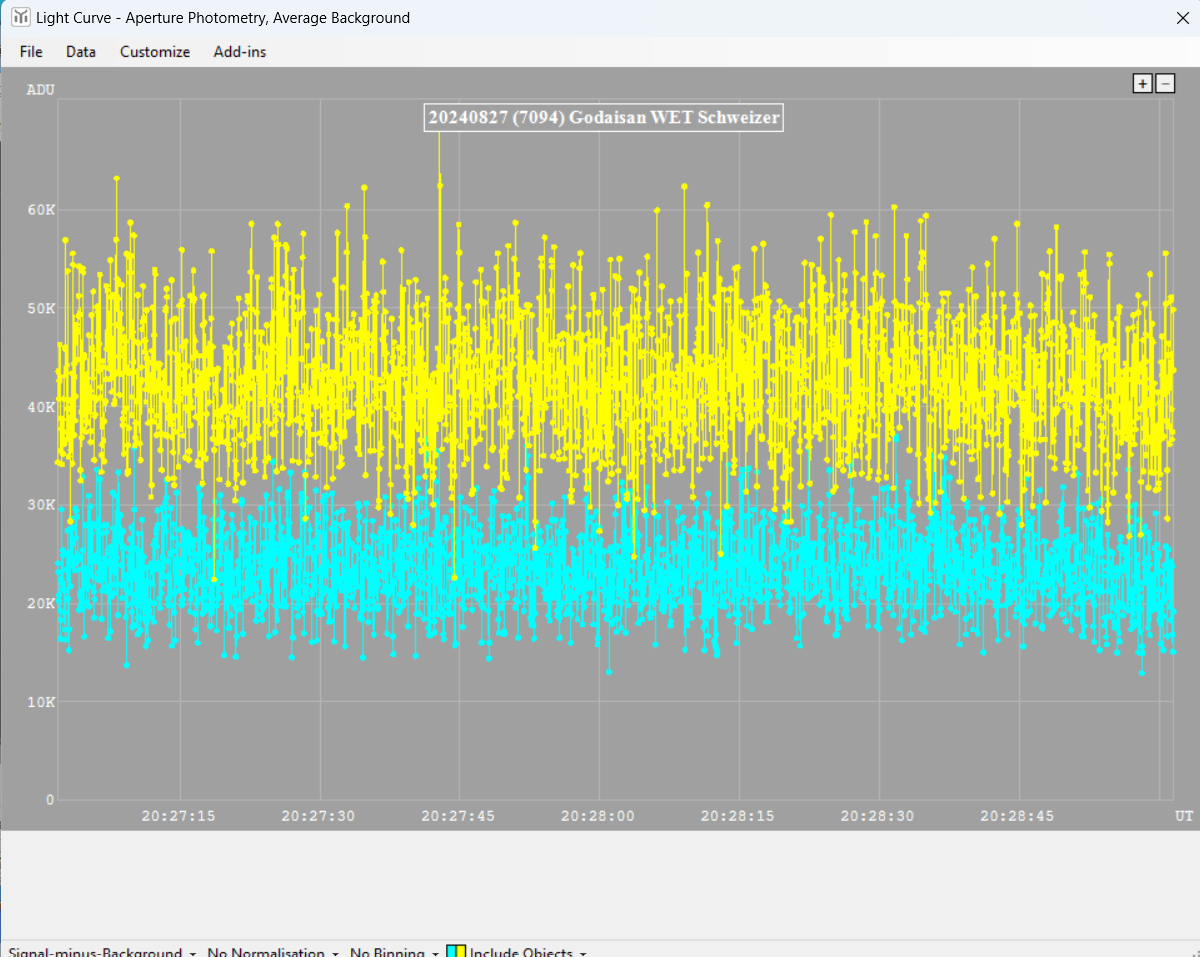Viewport: 1200px width, 957px height.
Task: Click the ADU axis label
Action: [41, 90]
